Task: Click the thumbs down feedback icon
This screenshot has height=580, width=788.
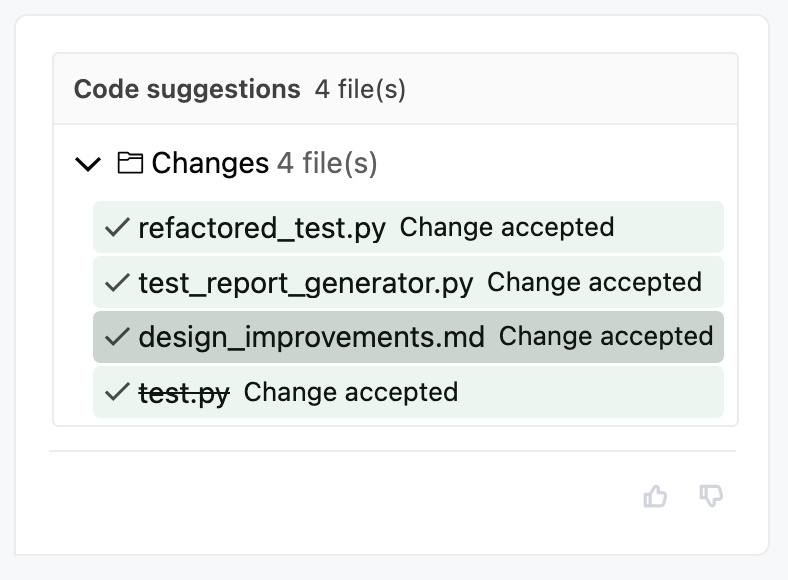Action: 711,496
